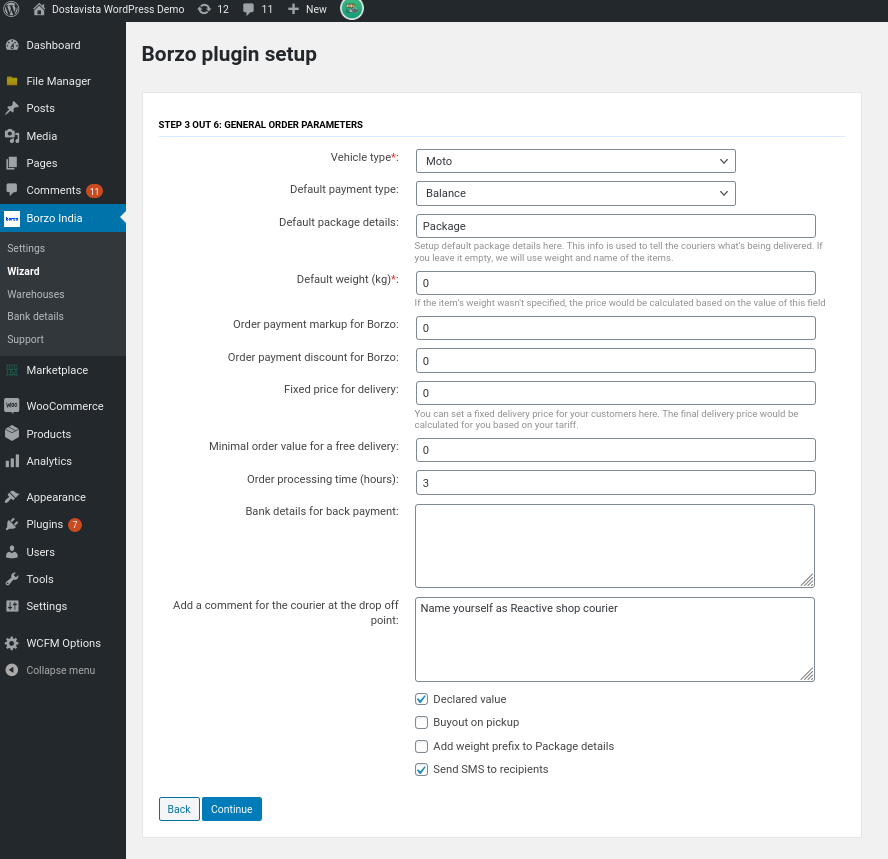The image size is (888, 859).
Task: Go to Bank details submenu
Action: coord(35,317)
